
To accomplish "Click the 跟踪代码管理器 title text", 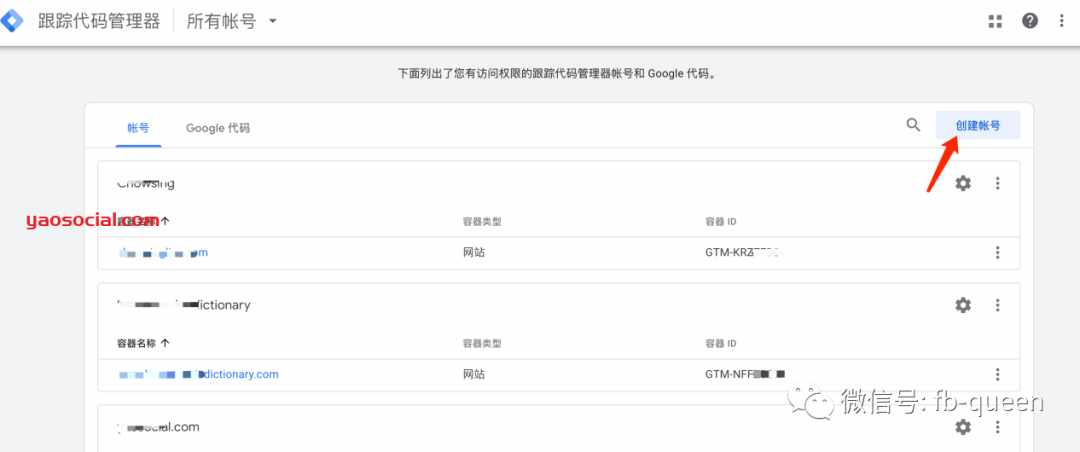I will coord(98,21).
